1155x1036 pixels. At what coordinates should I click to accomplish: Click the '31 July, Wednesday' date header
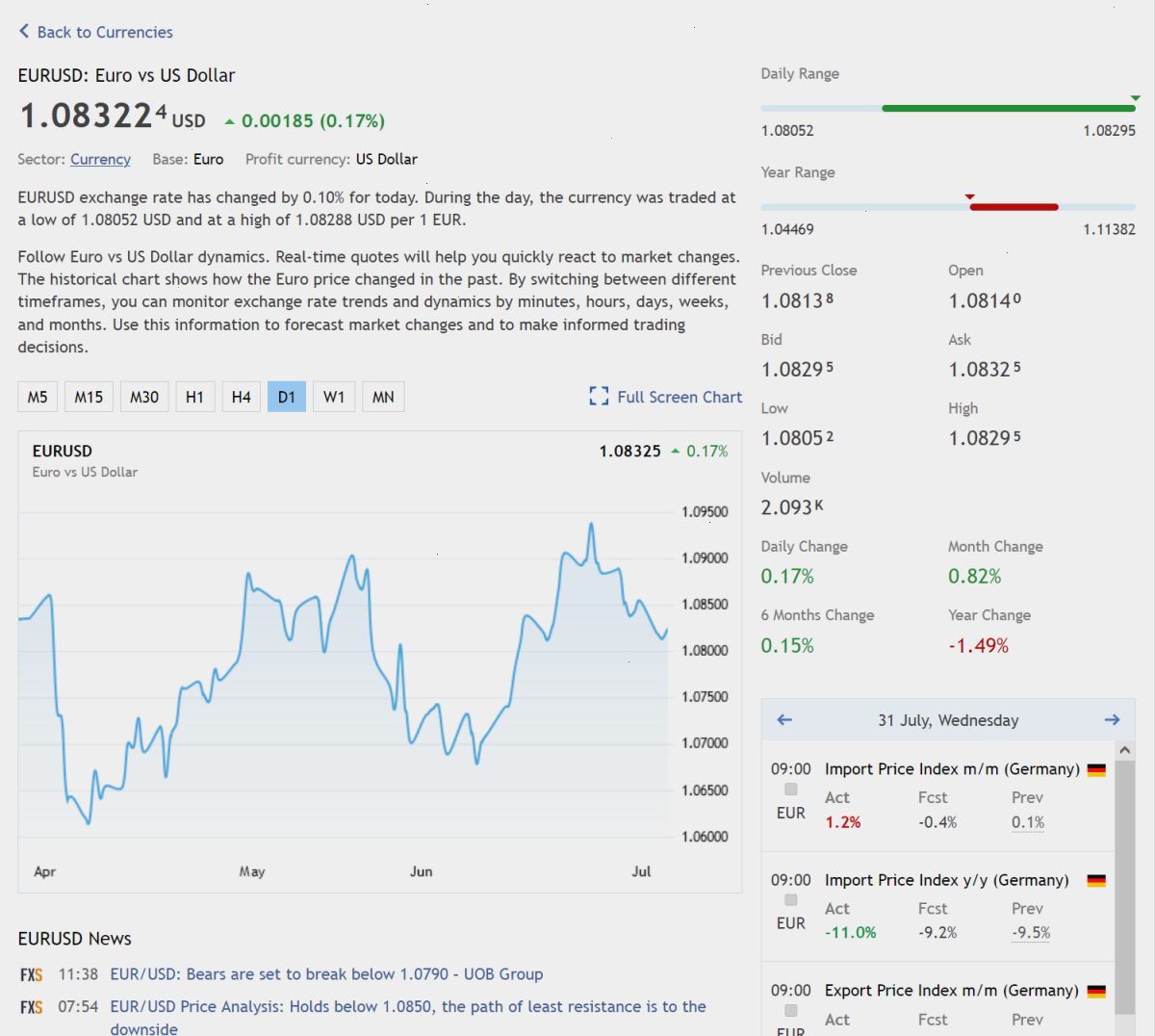pyautogui.click(x=948, y=720)
